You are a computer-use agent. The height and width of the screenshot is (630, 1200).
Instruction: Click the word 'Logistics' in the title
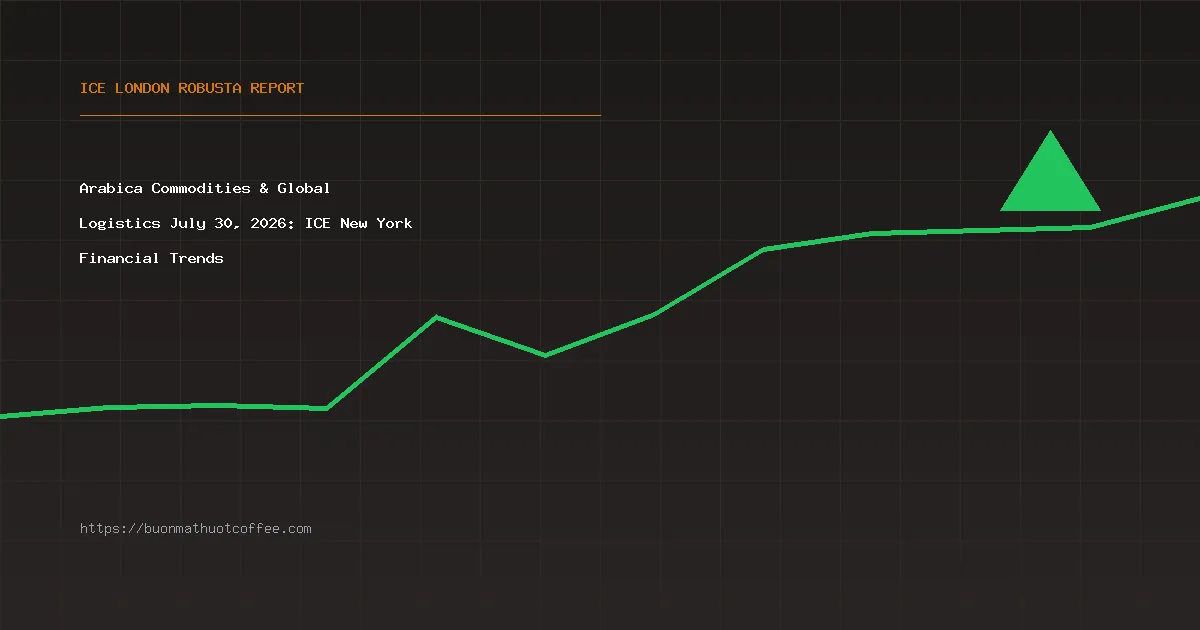[120, 223]
